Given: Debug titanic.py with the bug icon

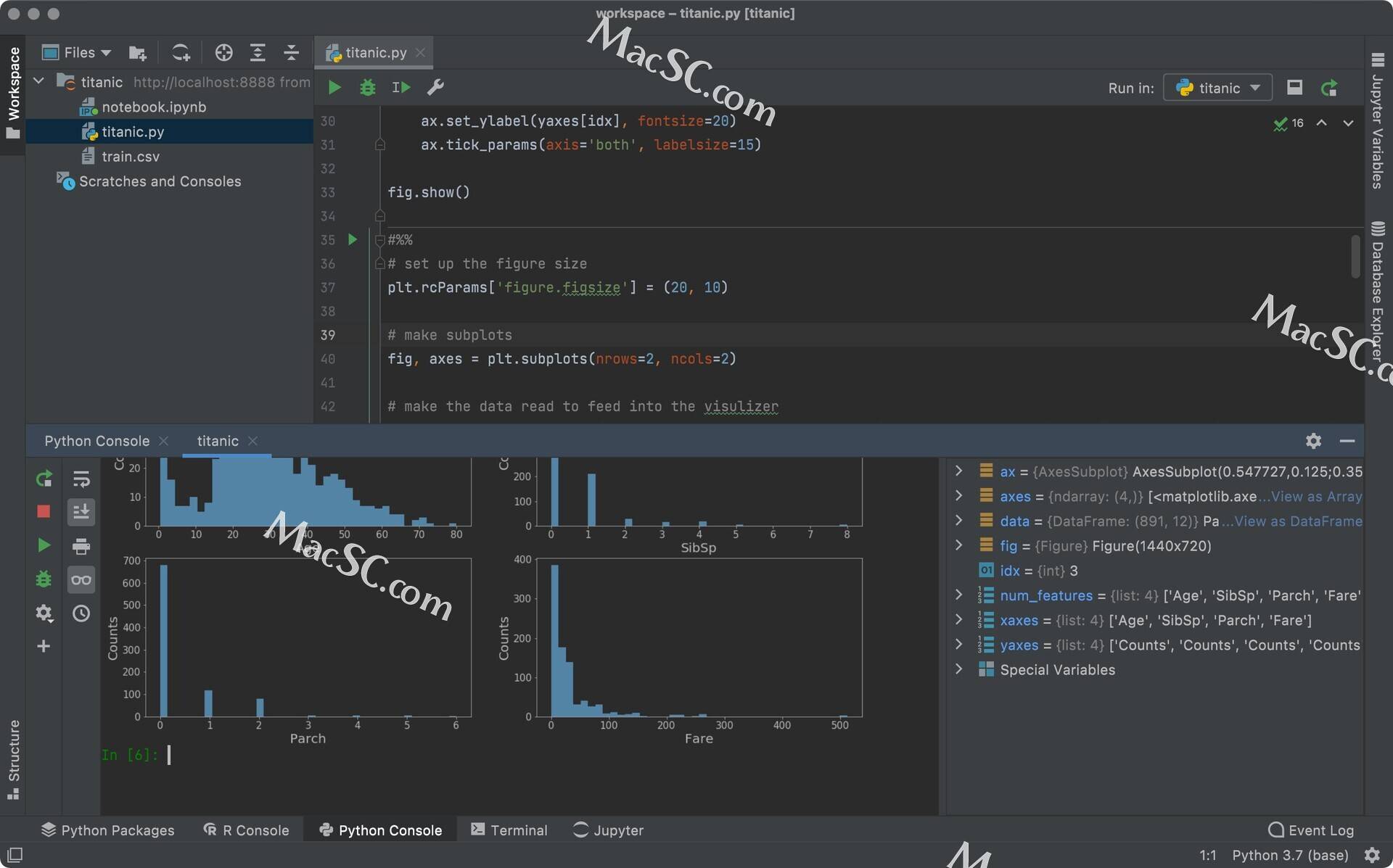Looking at the screenshot, I should click(x=367, y=87).
